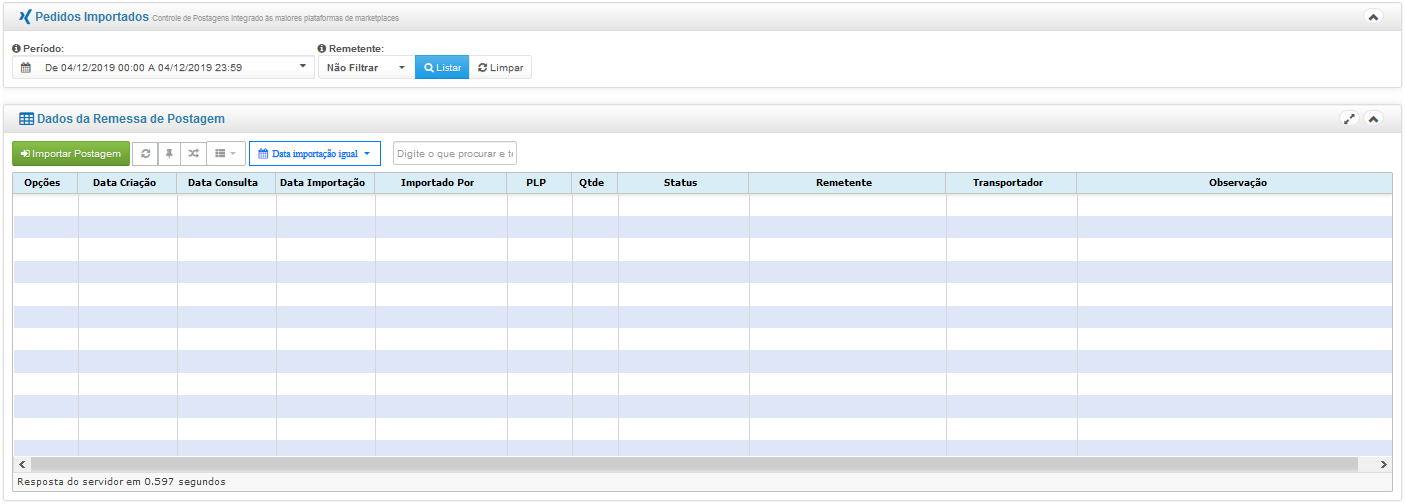Click the info icon beside Remetente label
Image resolution: width=1405 pixels, height=504 pixels.
click(x=322, y=48)
